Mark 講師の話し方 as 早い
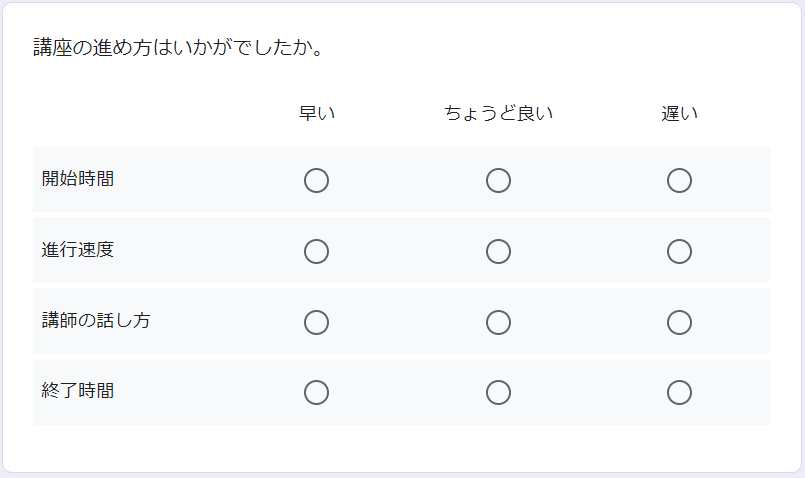The image size is (805, 478). click(316, 322)
